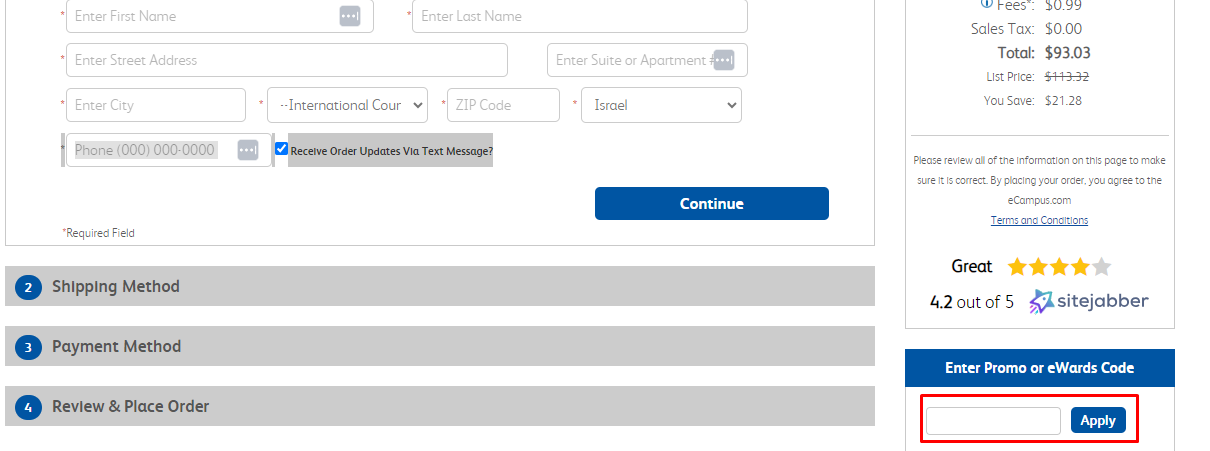Screen dimensions: 1210x451
Task: Click the Sitejabber logo
Action: point(1089,301)
